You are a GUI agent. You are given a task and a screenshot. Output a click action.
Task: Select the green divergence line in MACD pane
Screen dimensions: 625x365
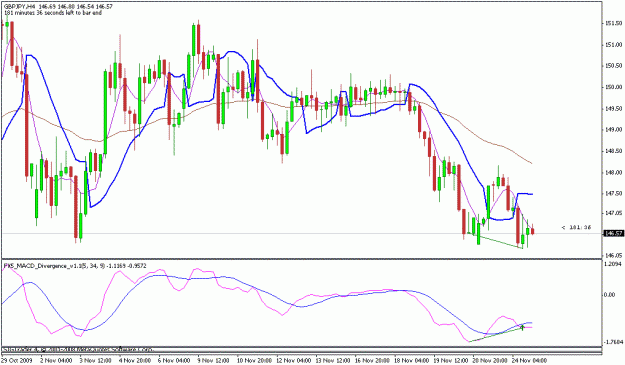click(496, 334)
